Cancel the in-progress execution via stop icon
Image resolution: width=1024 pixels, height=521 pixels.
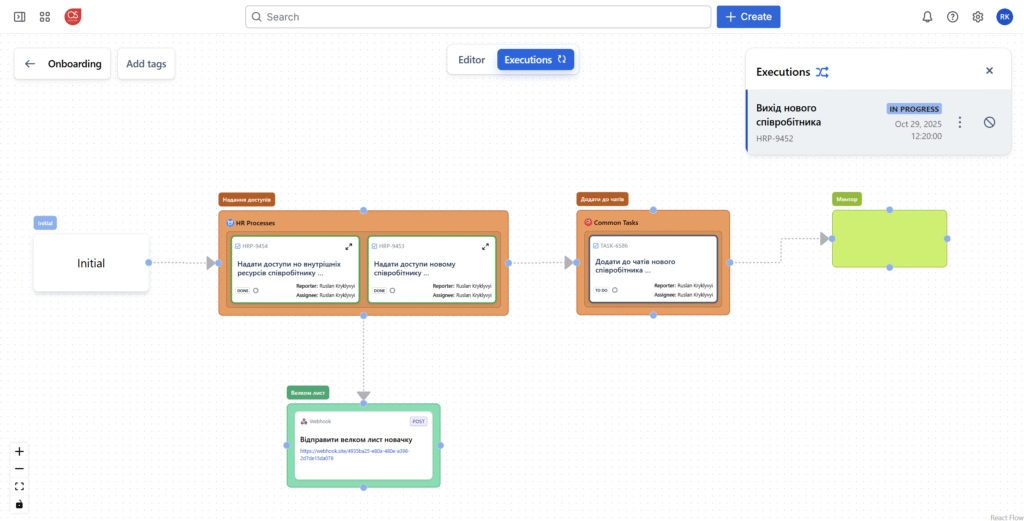[989, 122]
